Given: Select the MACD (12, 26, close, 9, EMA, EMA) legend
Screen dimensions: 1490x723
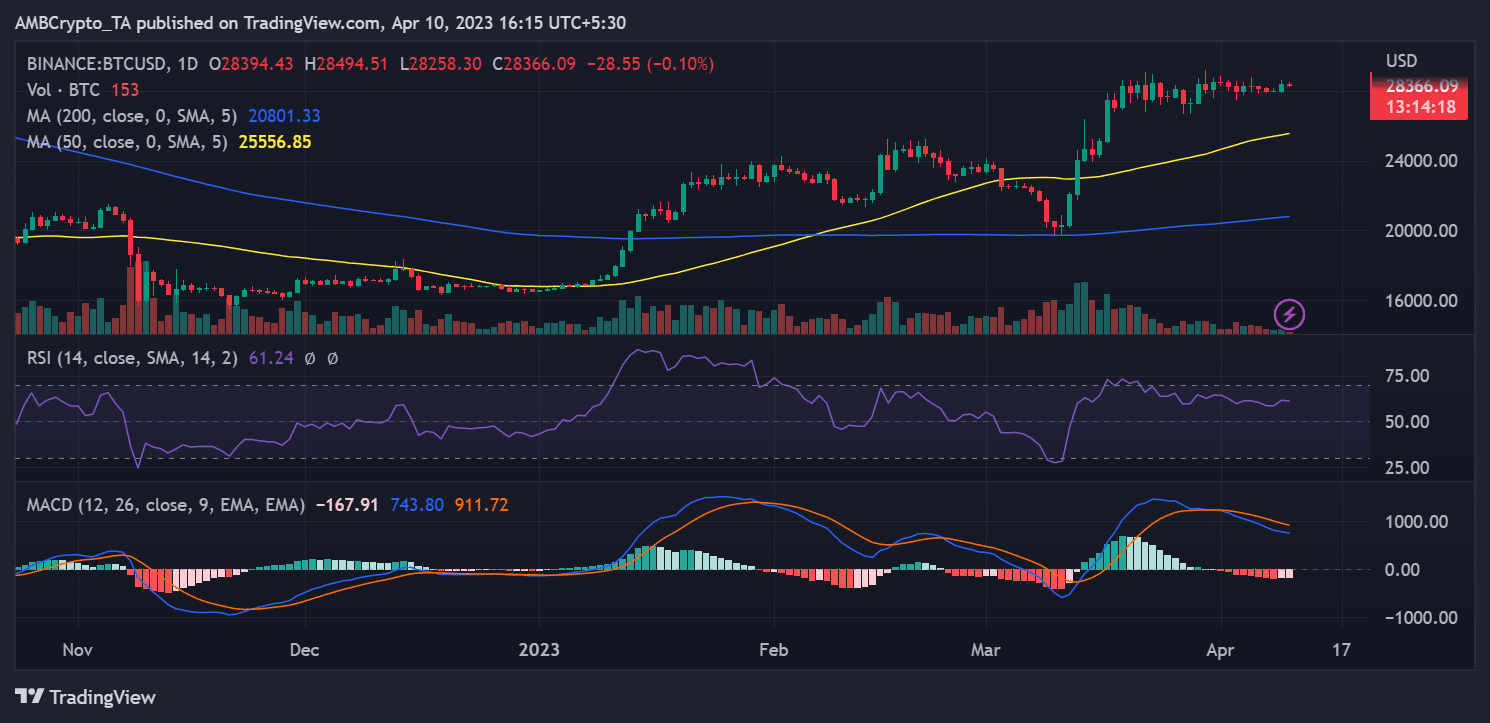Looking at the screenshot, I should click(x=165, y=506).
